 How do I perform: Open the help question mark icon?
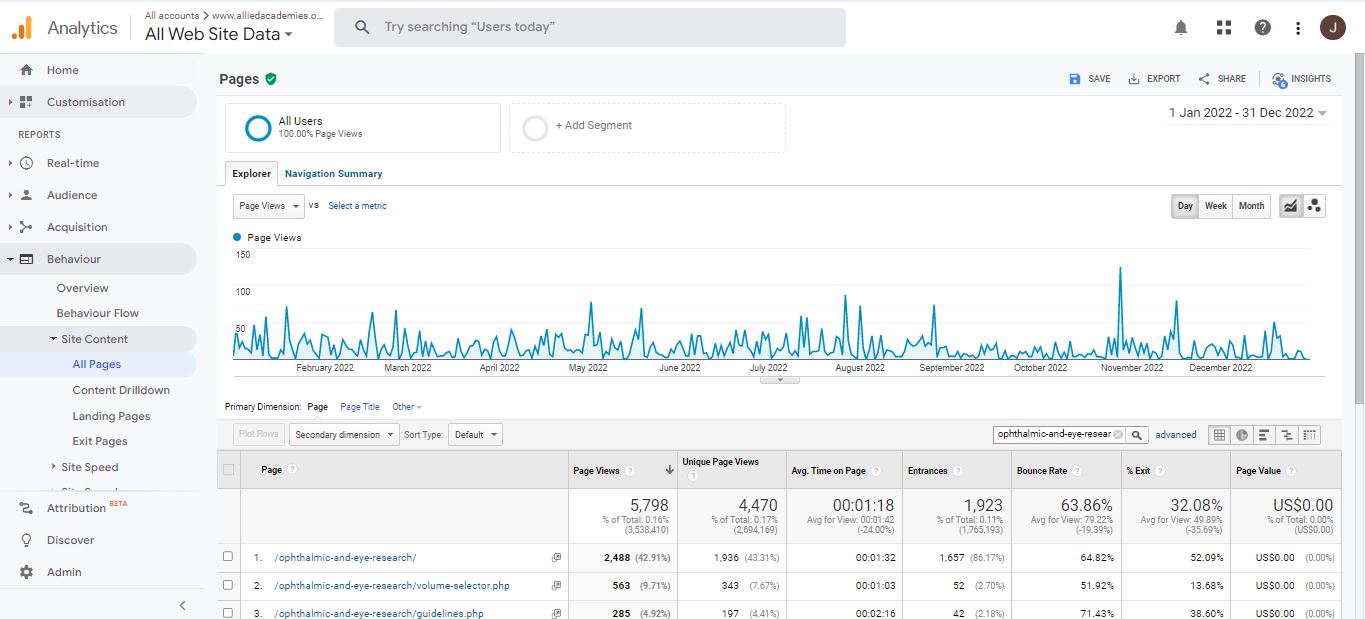(1263, 28)
